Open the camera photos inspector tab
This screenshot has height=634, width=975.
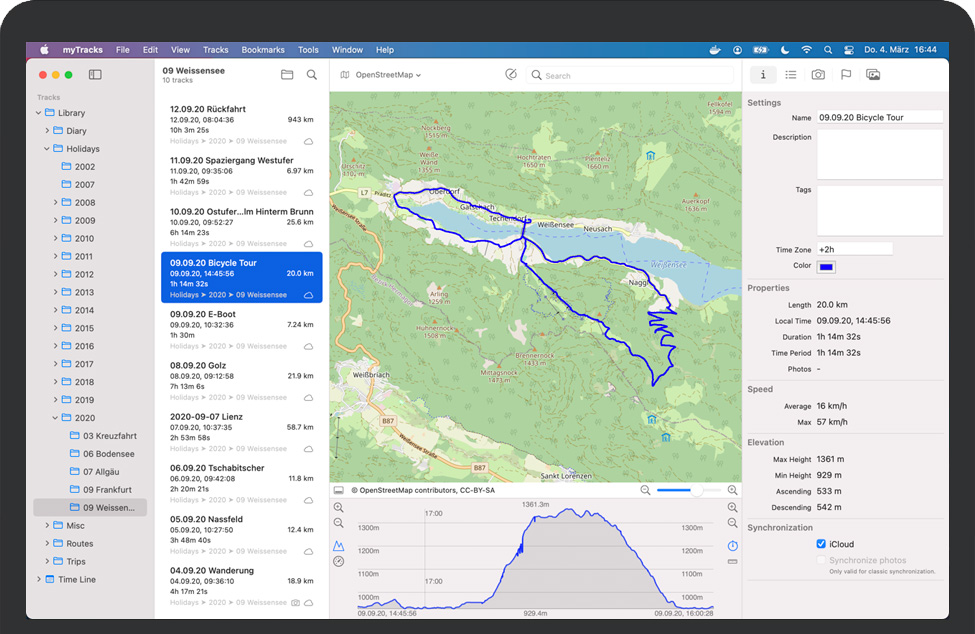pyautogui.click(x=818, y=75)
